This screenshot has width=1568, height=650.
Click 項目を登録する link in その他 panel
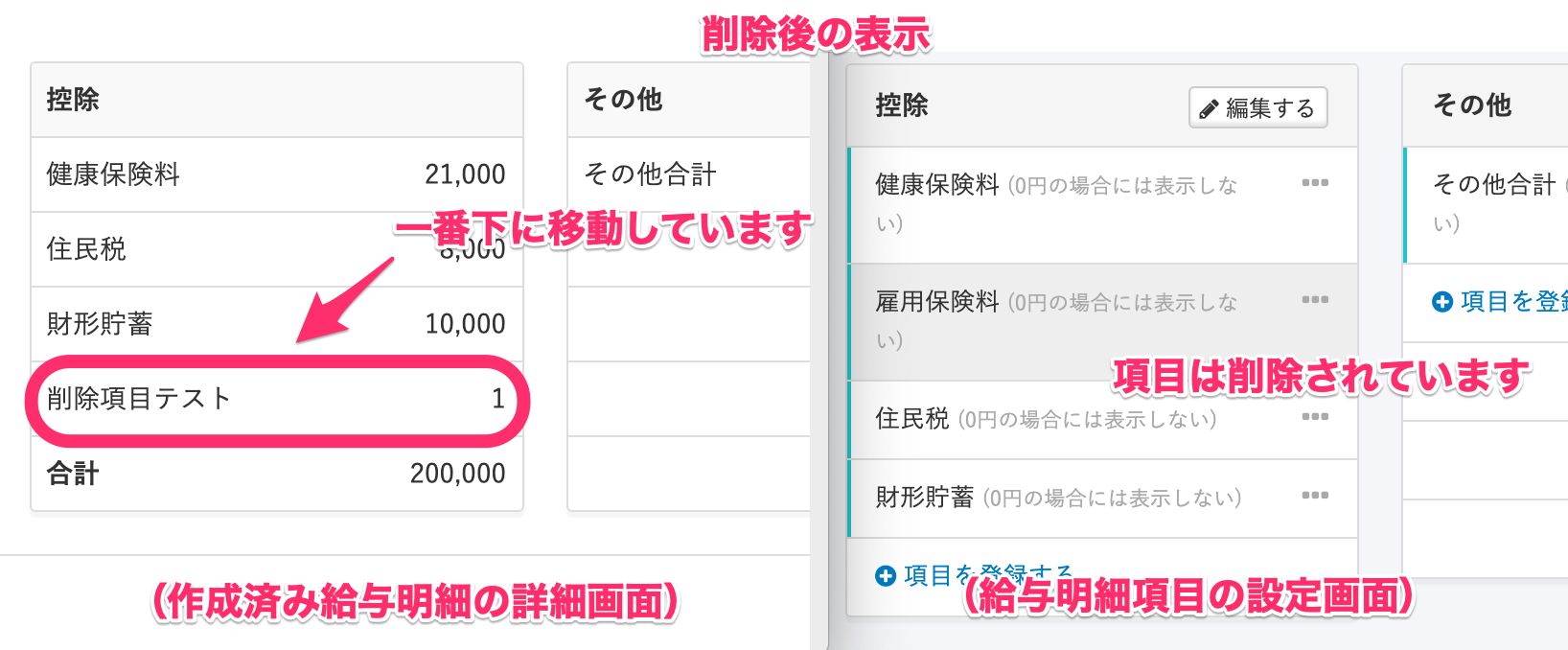click(x=1501, y=302)
